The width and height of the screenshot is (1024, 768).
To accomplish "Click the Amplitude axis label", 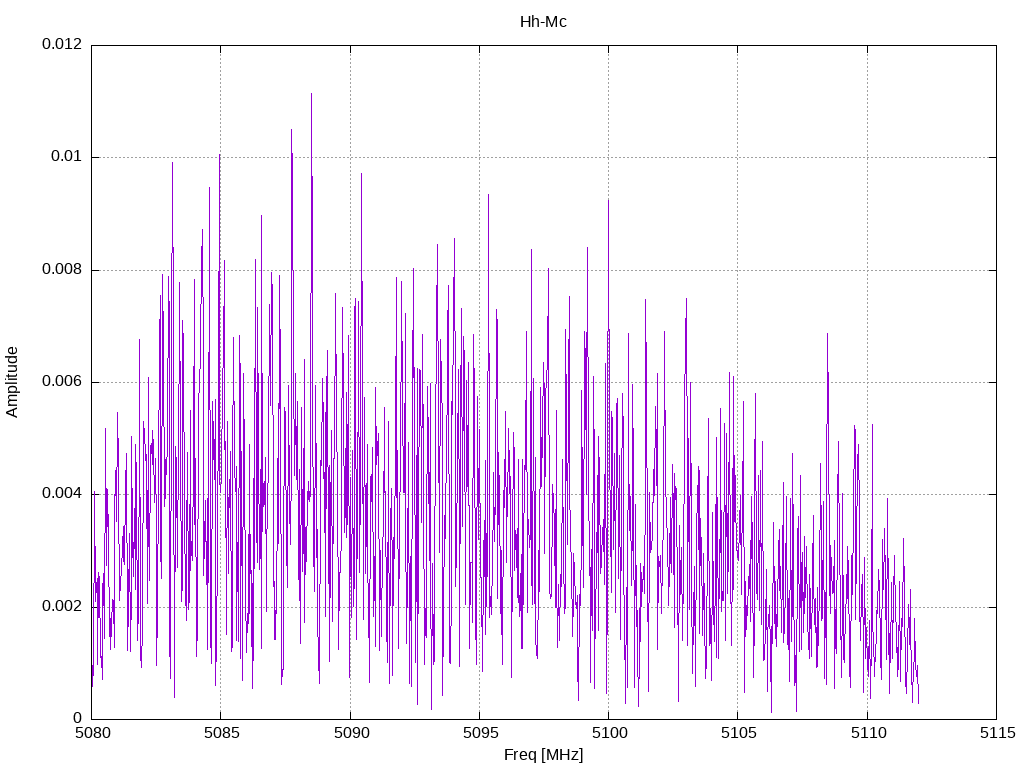I will pyautogui.click(x=12, y=382).
